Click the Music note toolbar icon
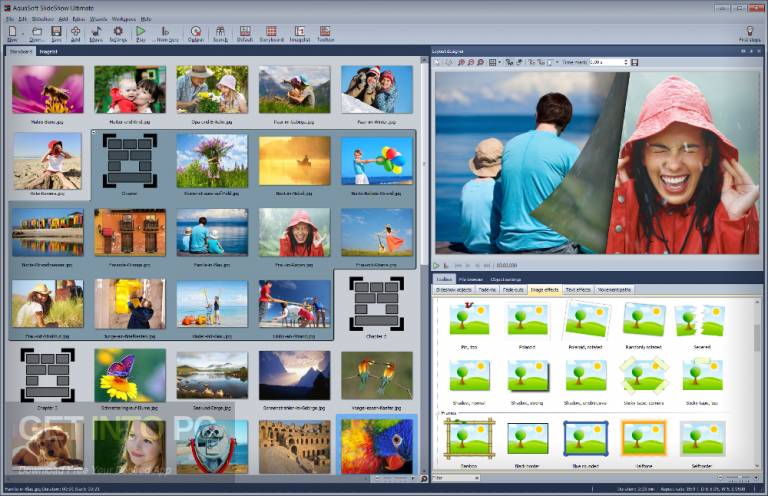This screenshot has height=496, width=768. [96, 32]
